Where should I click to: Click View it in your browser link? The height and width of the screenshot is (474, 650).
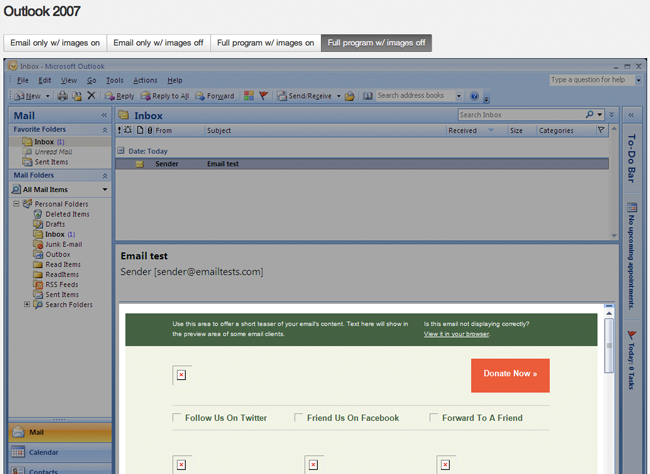[x=456, y=334]
